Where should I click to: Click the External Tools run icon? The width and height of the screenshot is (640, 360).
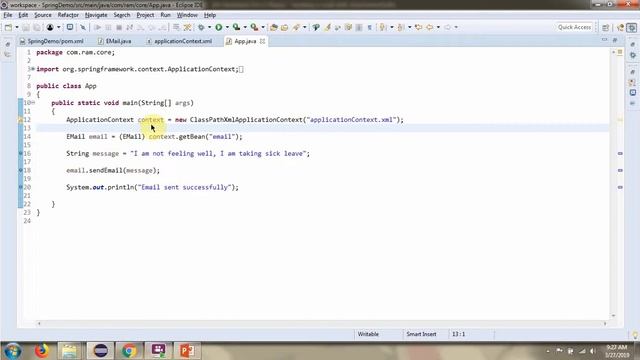tap(254, 27)
